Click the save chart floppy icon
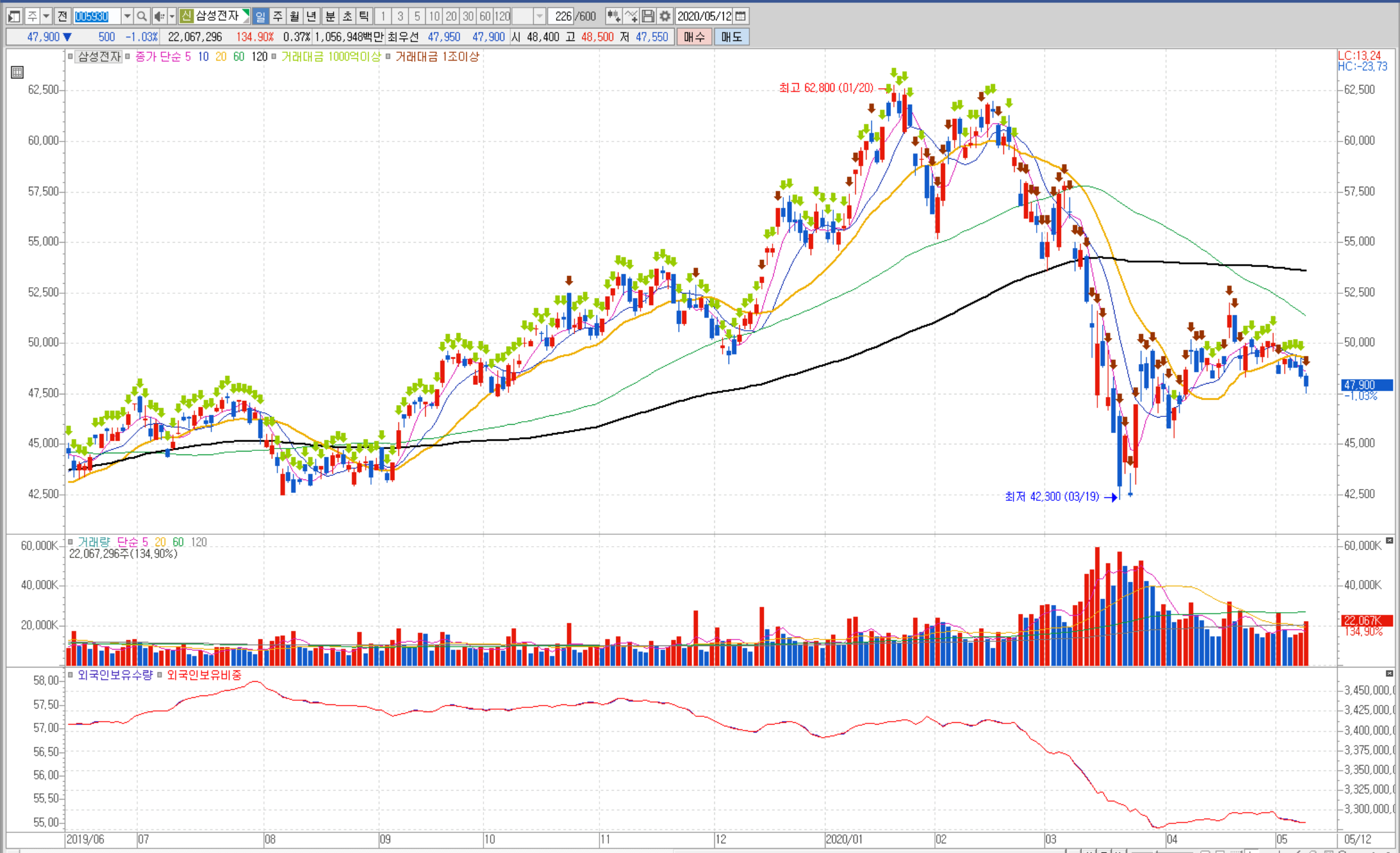The width and height of the screenshot is (1400, 853). (x=648, y=16)
